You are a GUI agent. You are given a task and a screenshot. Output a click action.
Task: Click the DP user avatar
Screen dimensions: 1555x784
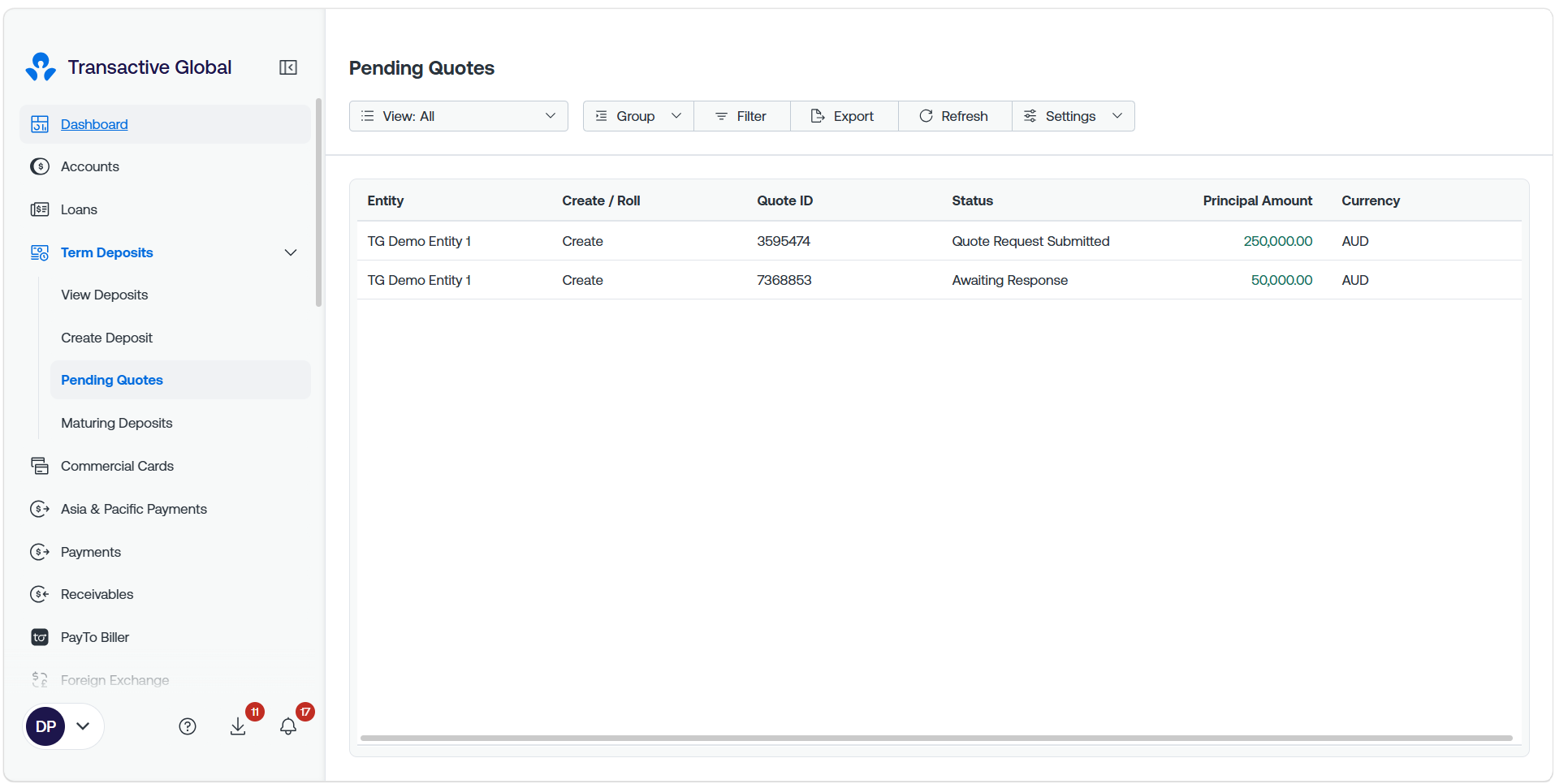(x=45, y=726)
